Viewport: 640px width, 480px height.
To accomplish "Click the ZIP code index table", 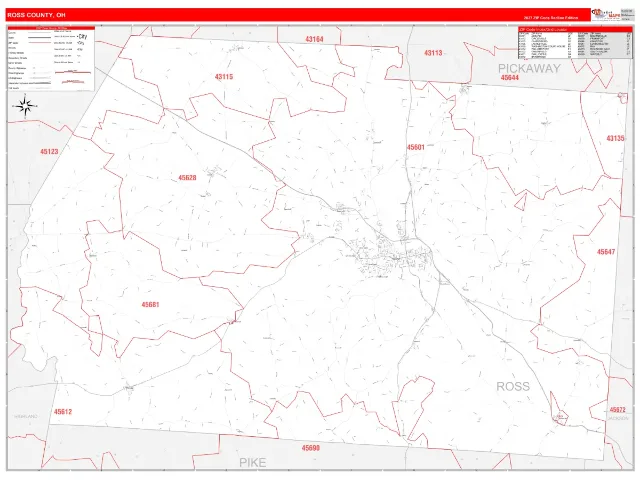I will click(x=575, y=43).
